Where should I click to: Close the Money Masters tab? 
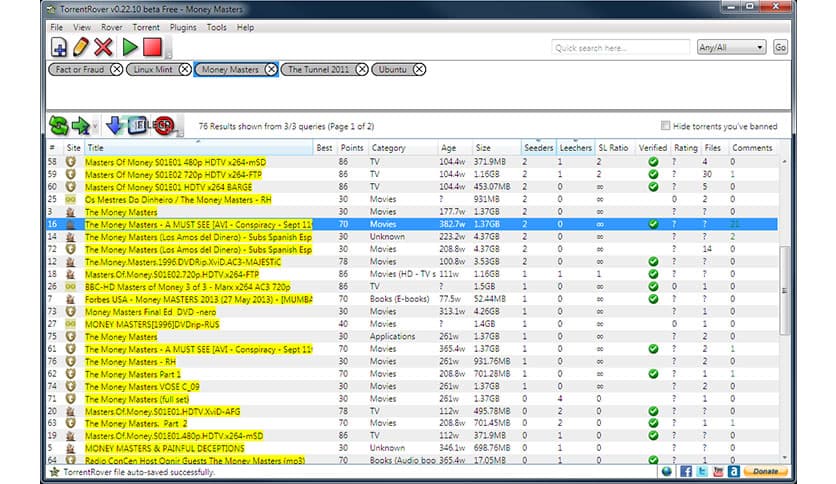tap(271, 69)
